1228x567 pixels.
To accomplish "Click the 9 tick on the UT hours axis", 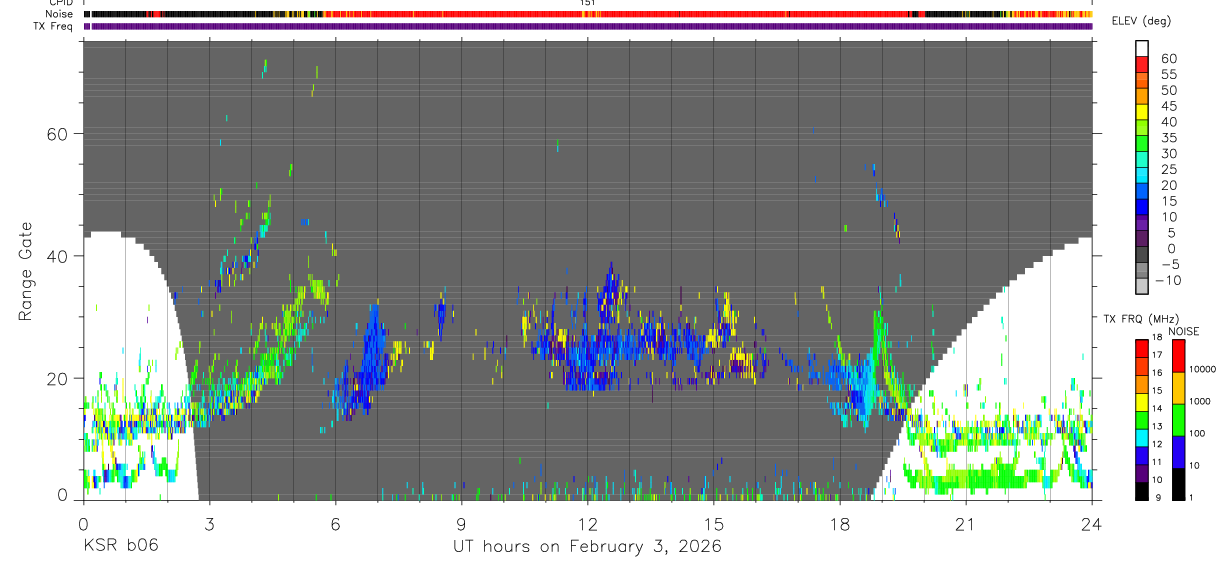I will click(x=461, y=523).
